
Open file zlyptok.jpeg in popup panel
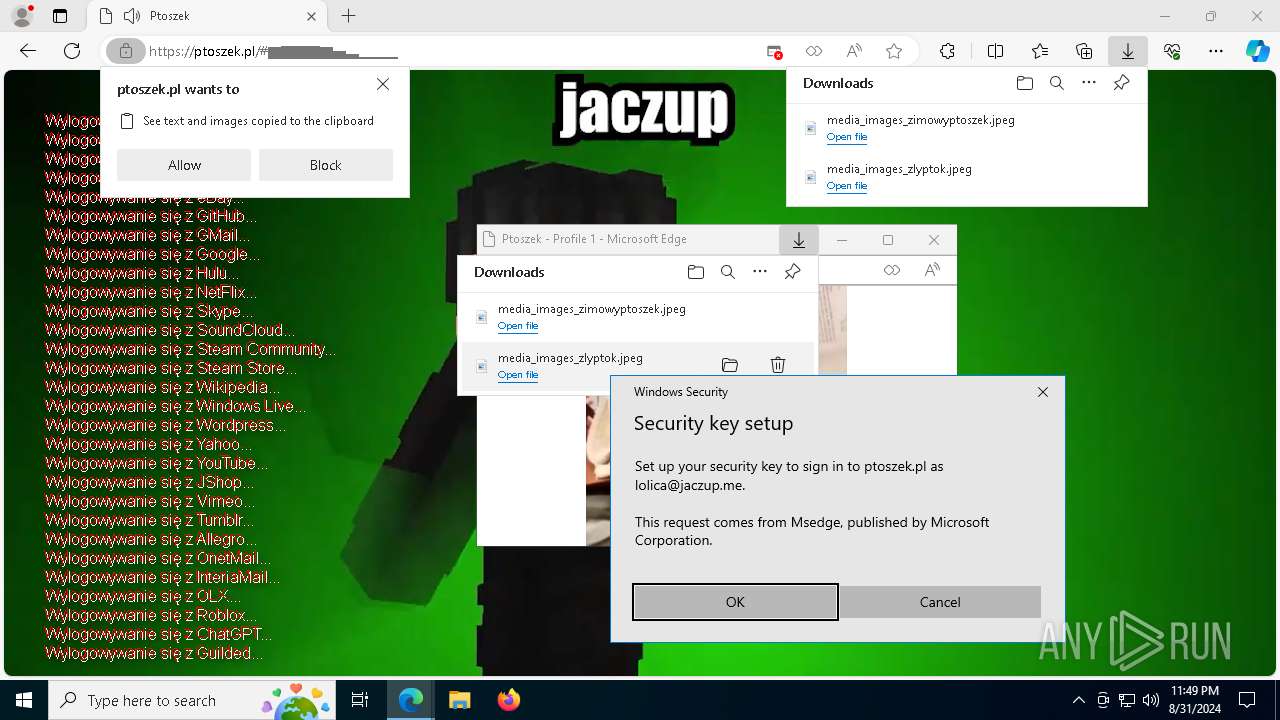[518, 375]
